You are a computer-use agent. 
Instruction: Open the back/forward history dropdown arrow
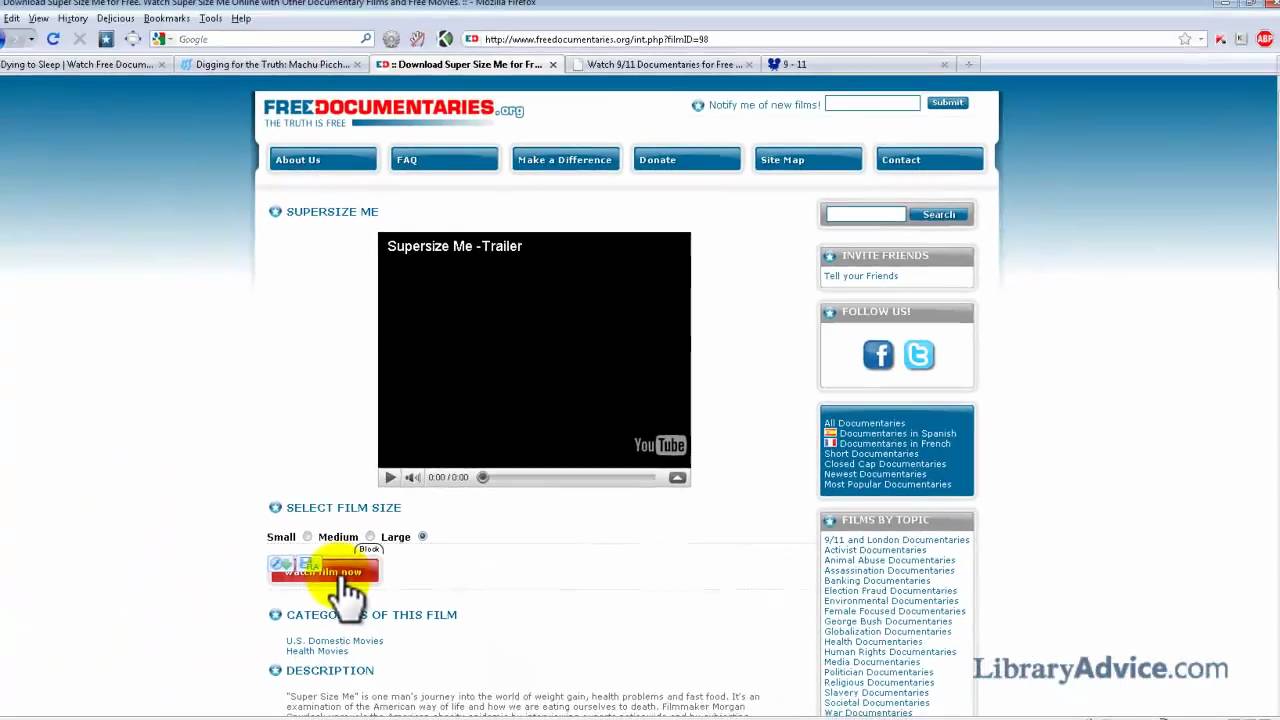tap(32, 39)
